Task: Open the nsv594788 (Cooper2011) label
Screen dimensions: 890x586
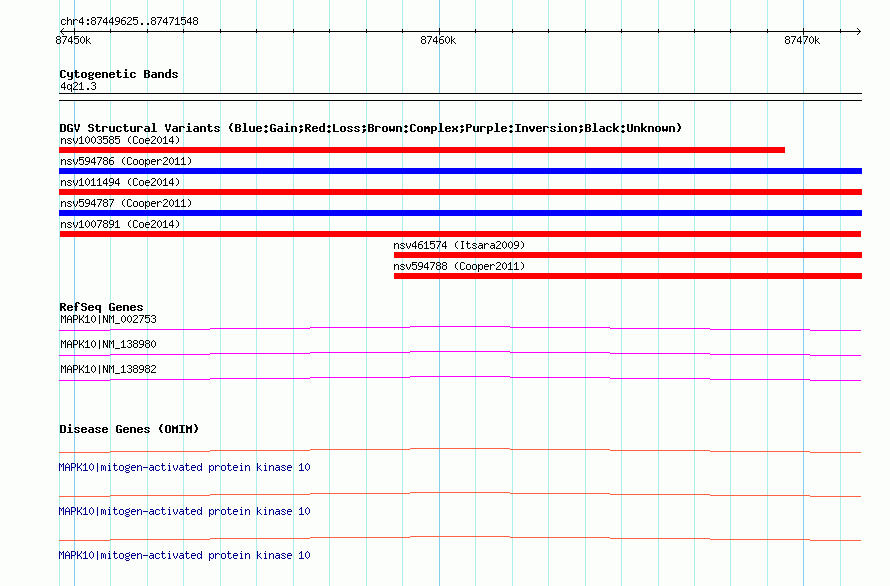Action: coord(459,266)
